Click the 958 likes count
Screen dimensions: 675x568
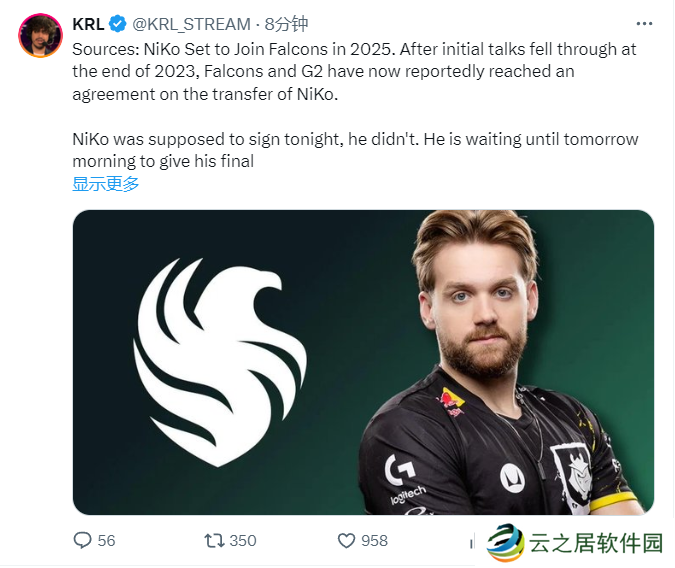[374, 540]
